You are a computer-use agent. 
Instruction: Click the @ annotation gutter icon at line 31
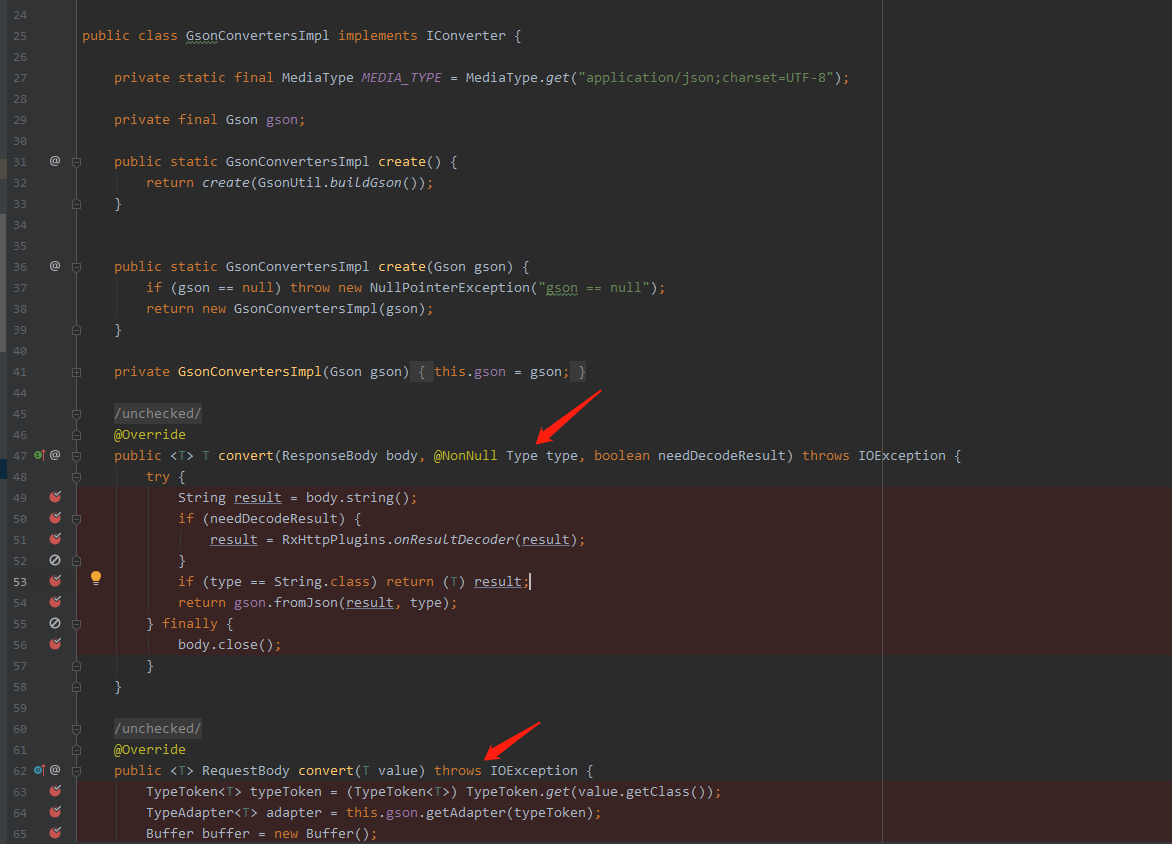(54, 161)
